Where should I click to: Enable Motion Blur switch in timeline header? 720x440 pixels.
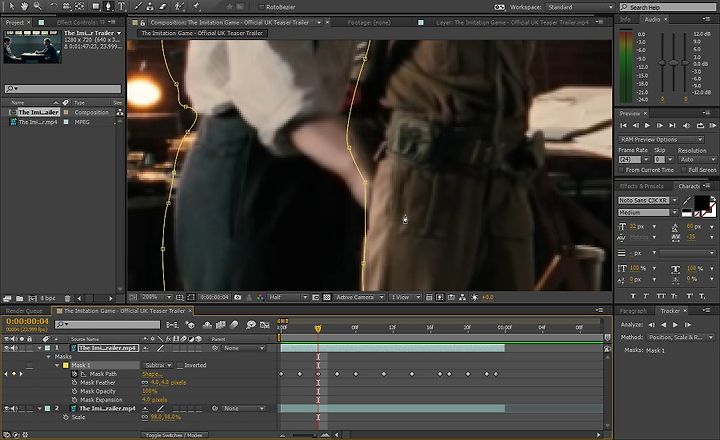click(x=234, y=325)
